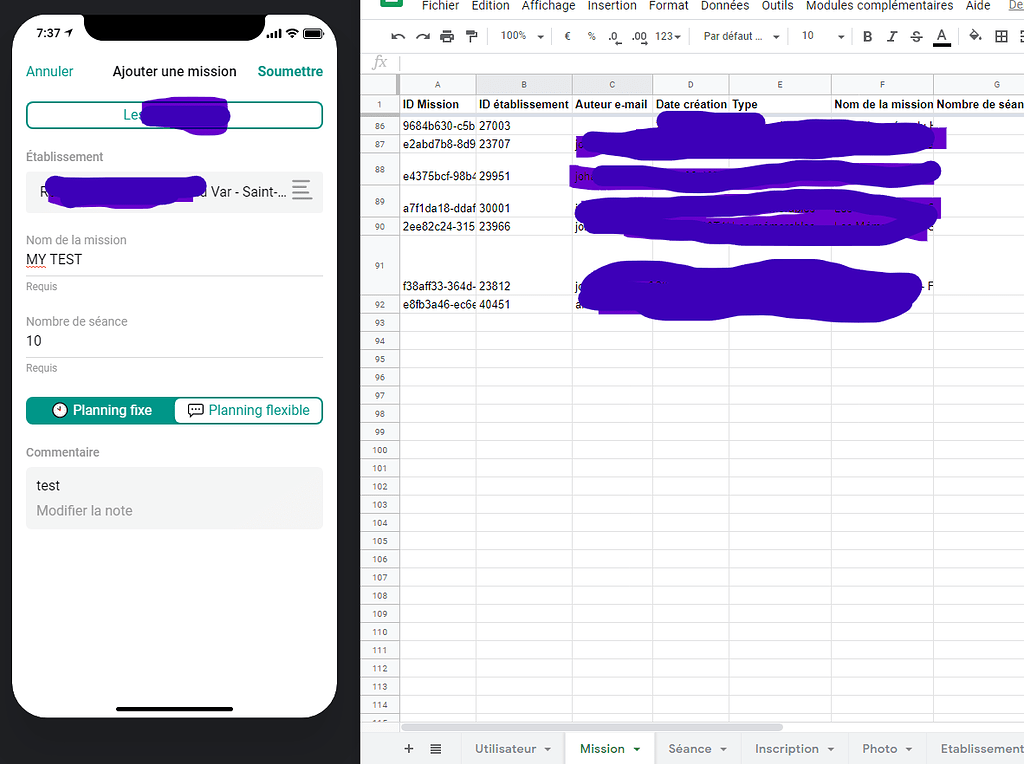Viewport: 1024px width, 764px height.
Task: Open the Données menu
Action: [x=724, y=7]
